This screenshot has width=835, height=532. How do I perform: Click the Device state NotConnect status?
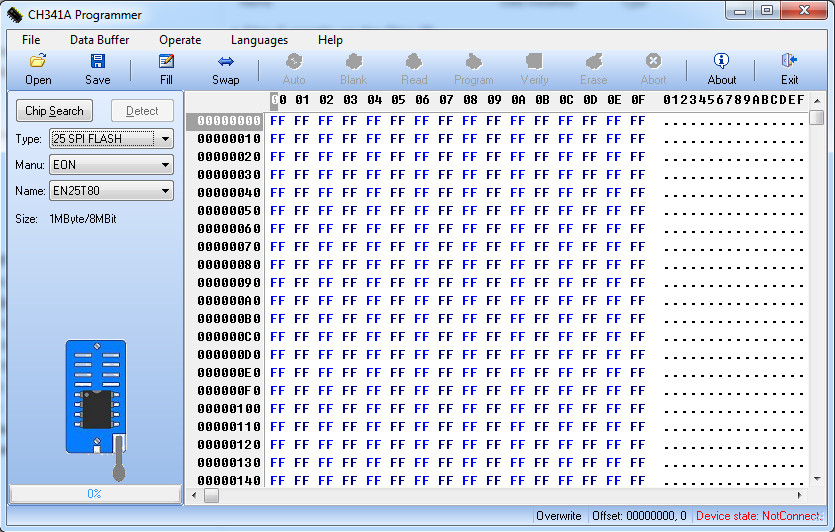[759, 516]
